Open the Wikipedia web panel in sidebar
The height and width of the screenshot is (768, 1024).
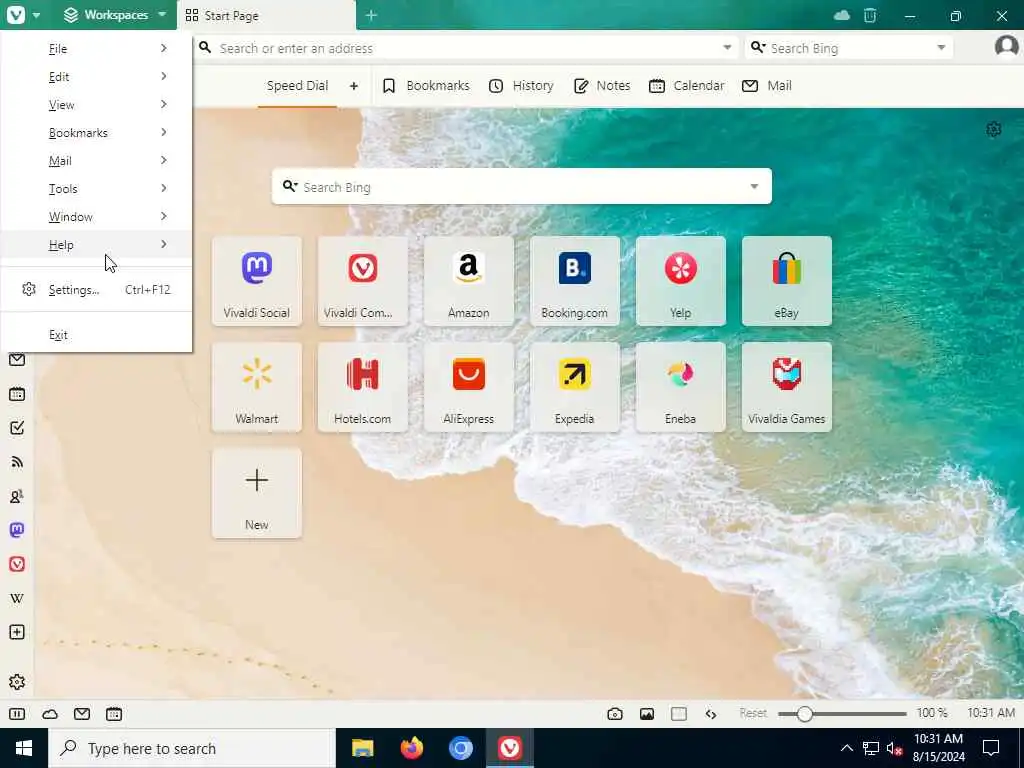17,598
